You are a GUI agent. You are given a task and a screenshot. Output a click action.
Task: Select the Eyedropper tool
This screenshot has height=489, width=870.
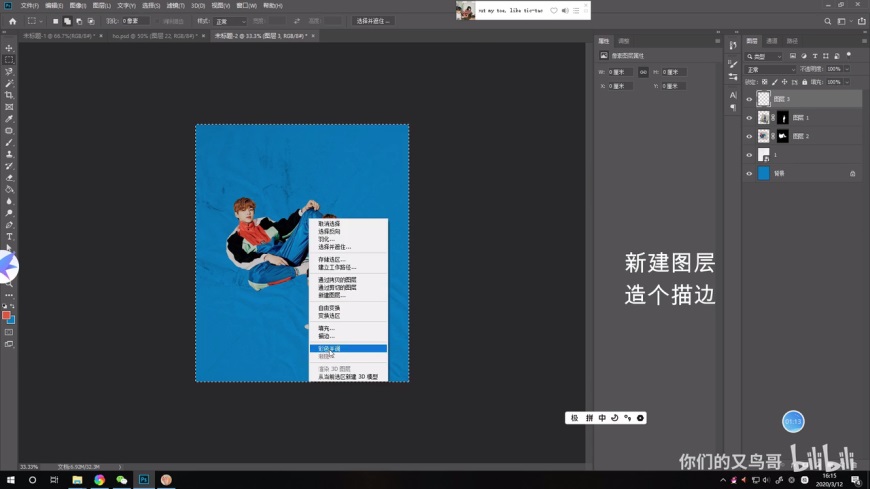point(9,119)
